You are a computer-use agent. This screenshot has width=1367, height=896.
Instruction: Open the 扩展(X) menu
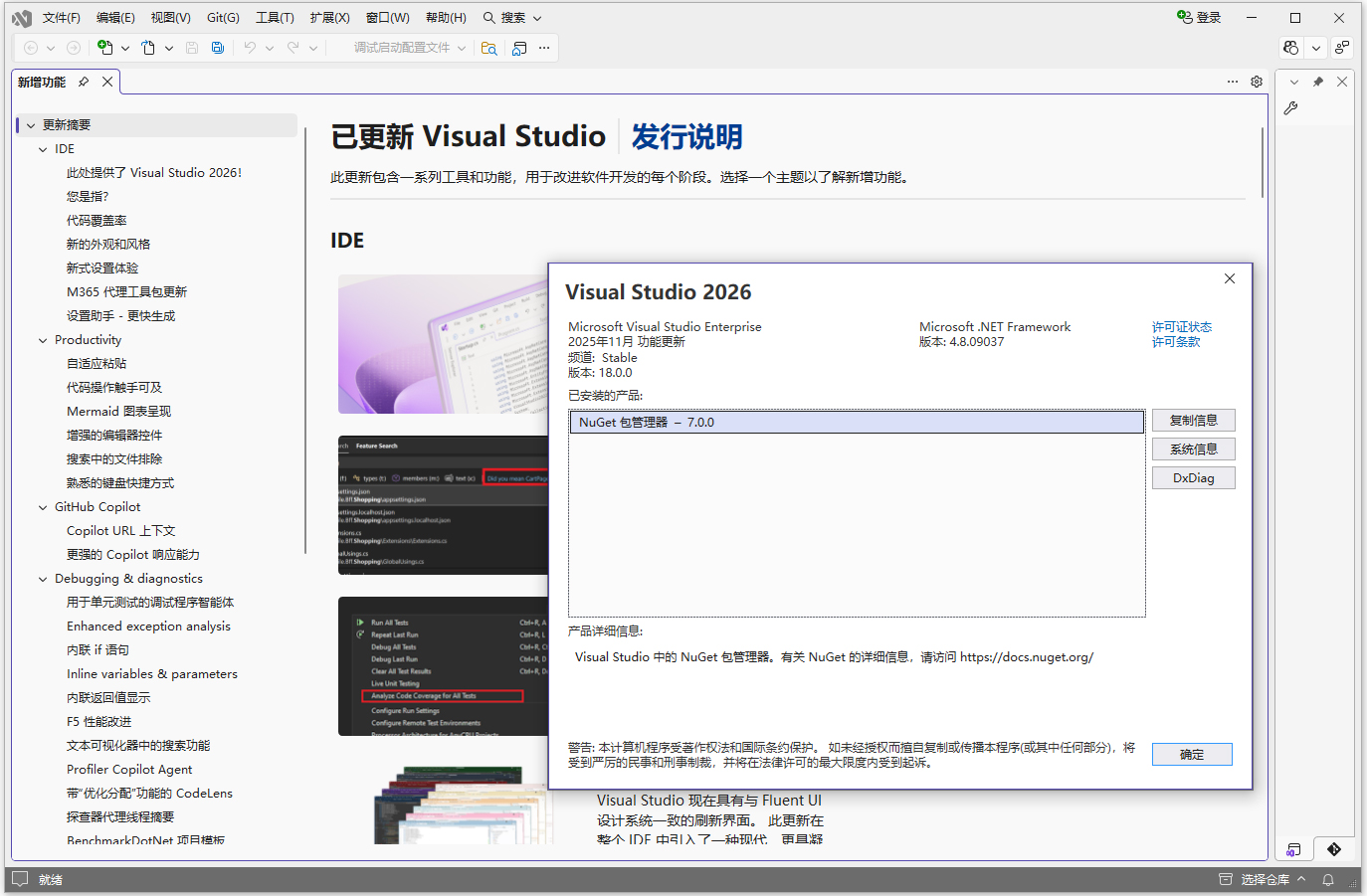click(x=329, y=17)
